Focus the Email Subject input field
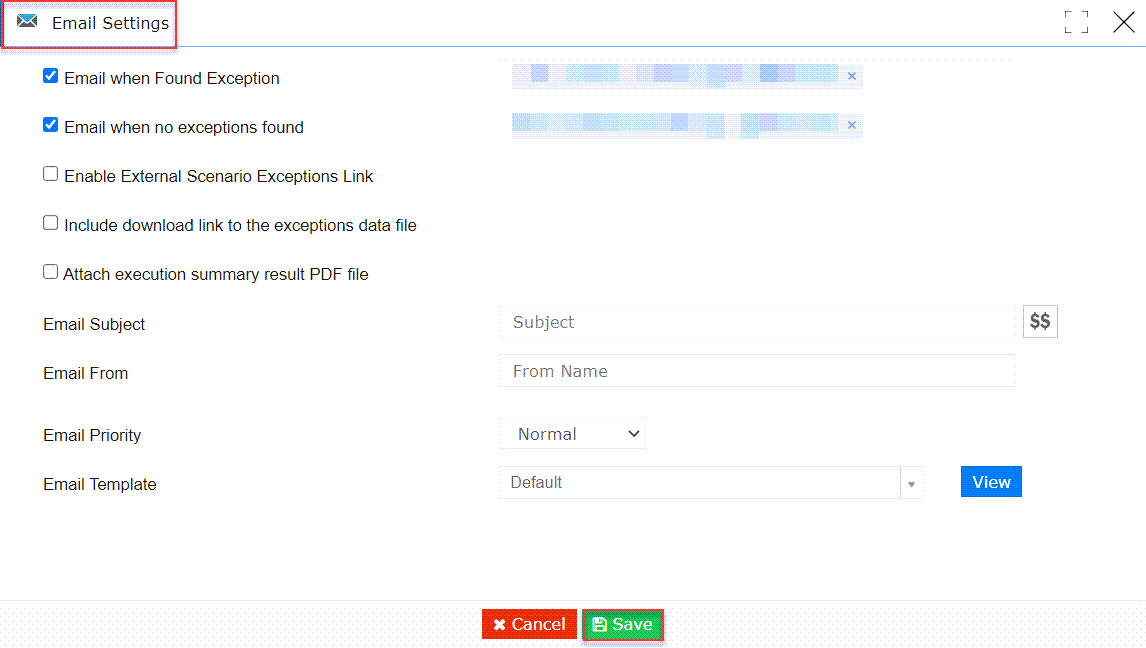This screenshot has width=1146, height=648. [x=757, y=322]
